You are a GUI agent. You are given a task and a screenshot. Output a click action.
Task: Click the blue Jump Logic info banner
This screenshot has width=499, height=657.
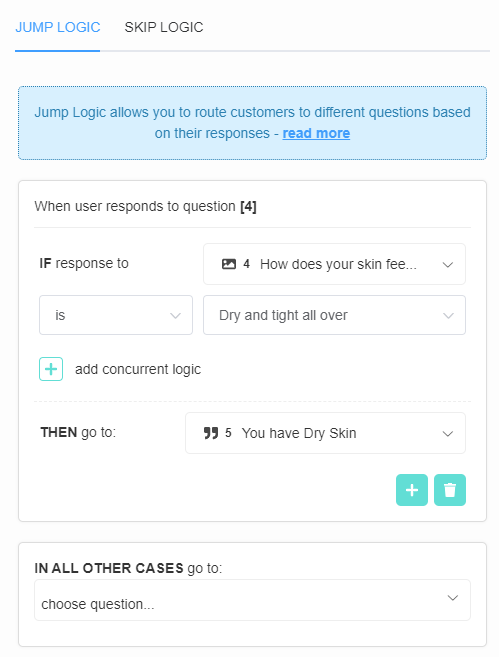click(x=252, y=123)
